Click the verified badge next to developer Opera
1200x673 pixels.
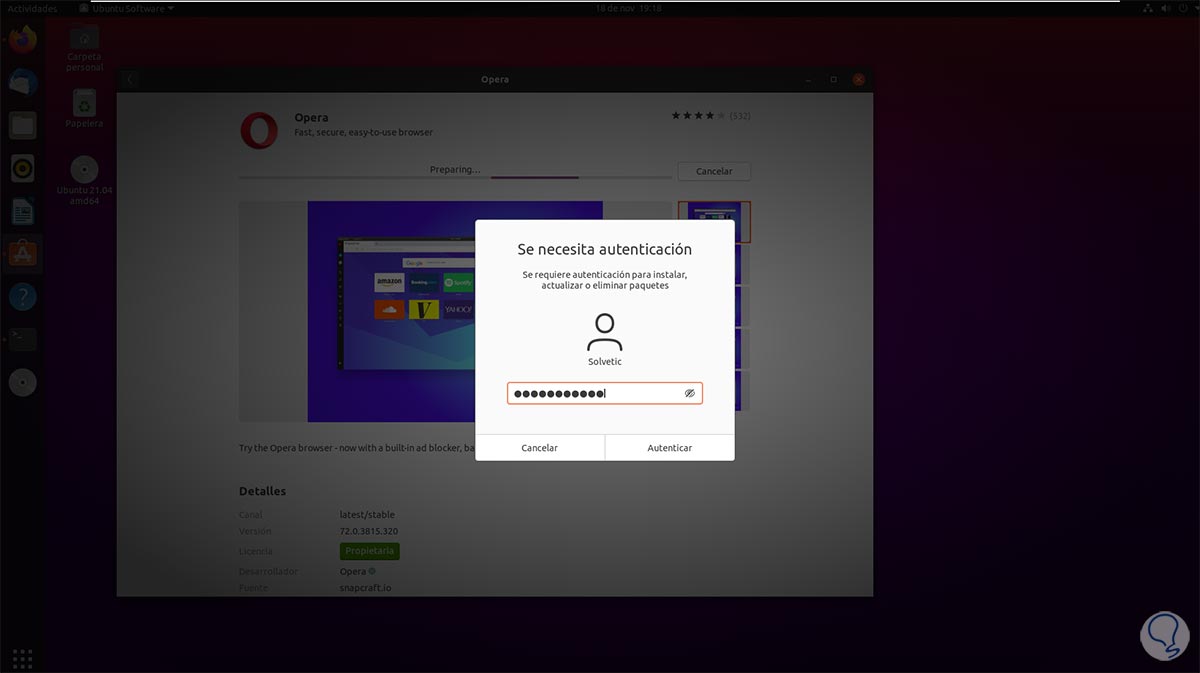pos(372,572)
